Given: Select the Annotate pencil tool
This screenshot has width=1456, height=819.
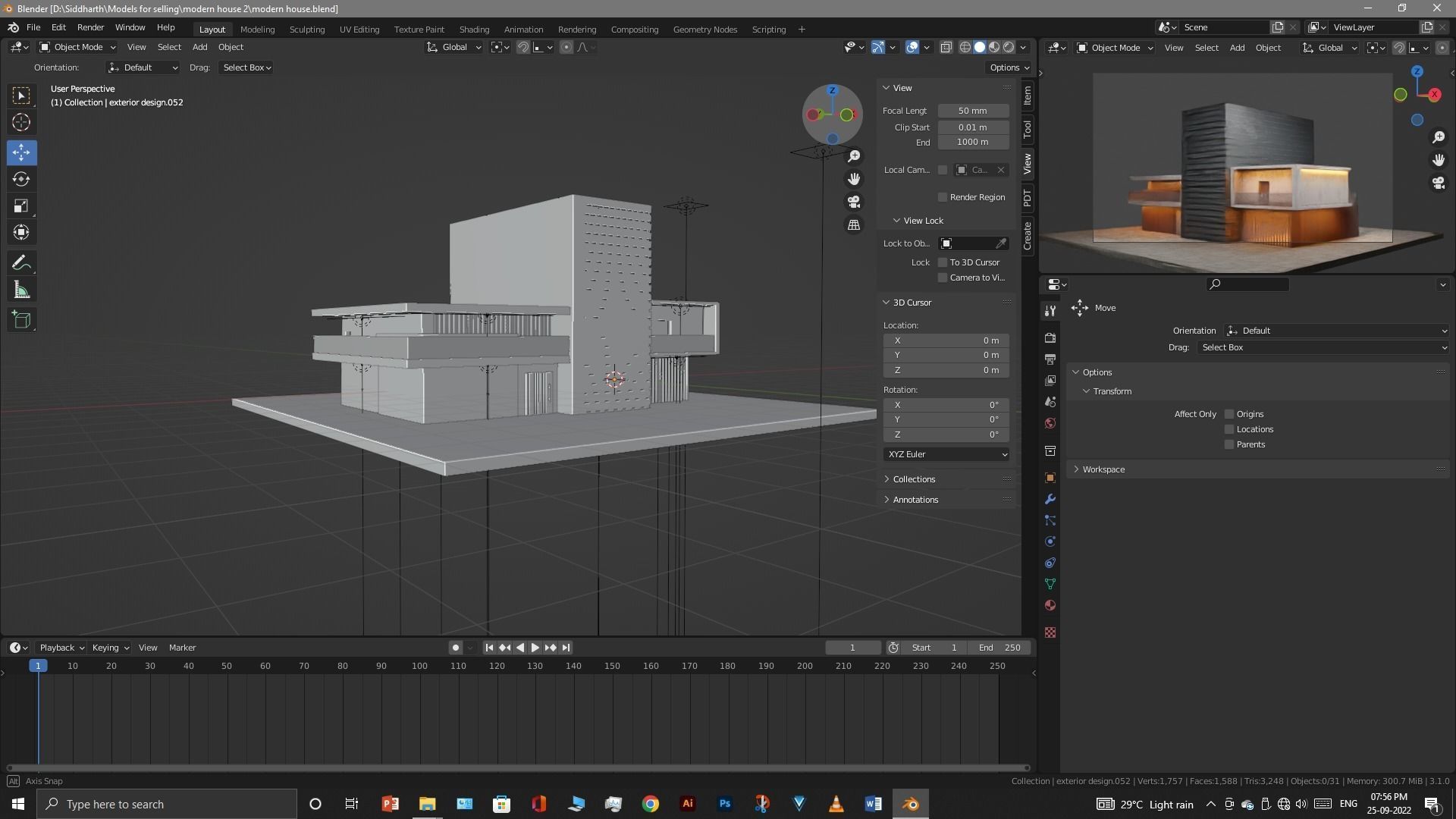Looking at the screenshot, I should click(x=21, y=263).
